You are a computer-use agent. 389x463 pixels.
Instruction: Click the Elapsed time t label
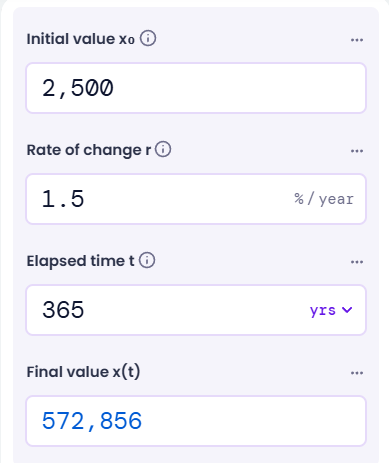[81, 261]
